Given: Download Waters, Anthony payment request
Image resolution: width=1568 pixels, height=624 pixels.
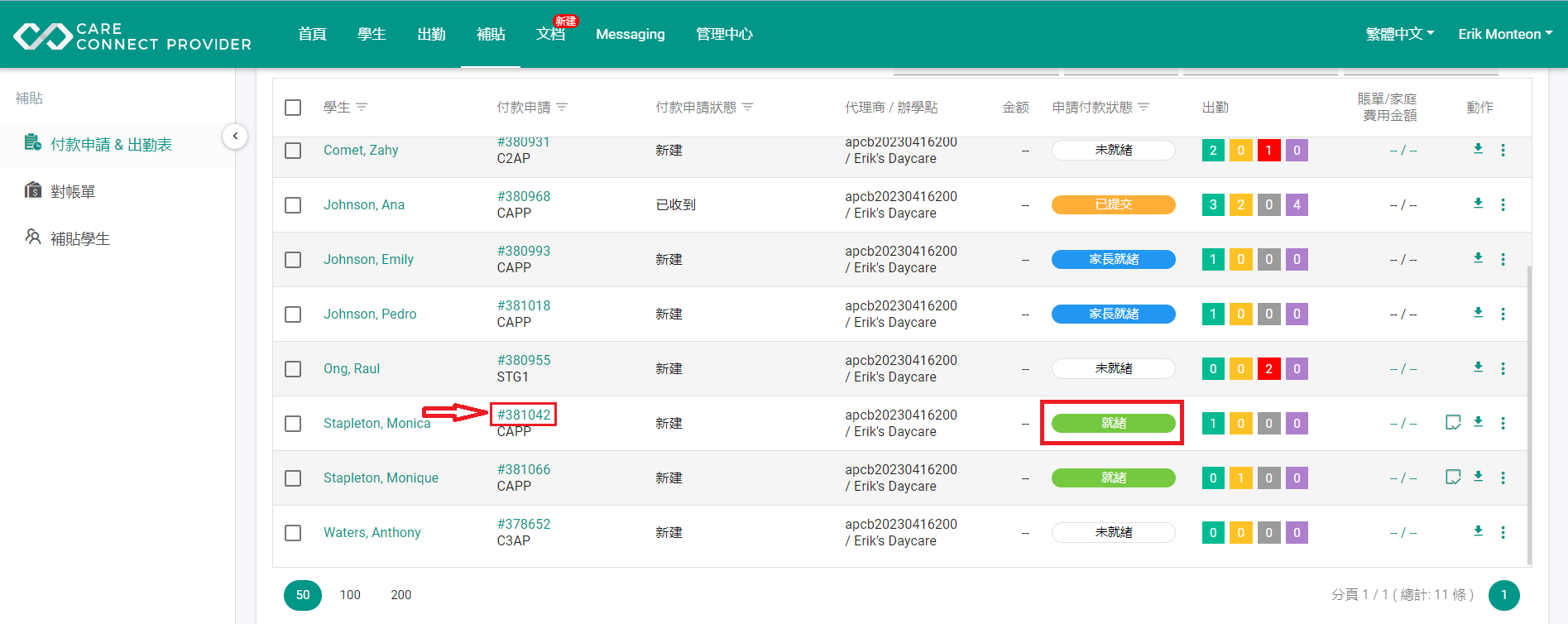Looking at the screenshot, I should [x=1478, y=531].
